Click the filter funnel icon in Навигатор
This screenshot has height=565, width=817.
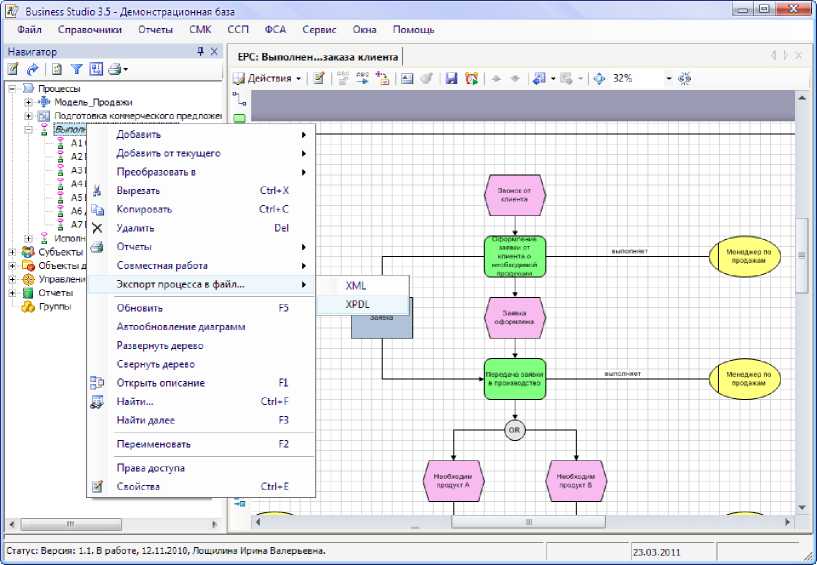[76, 69]
